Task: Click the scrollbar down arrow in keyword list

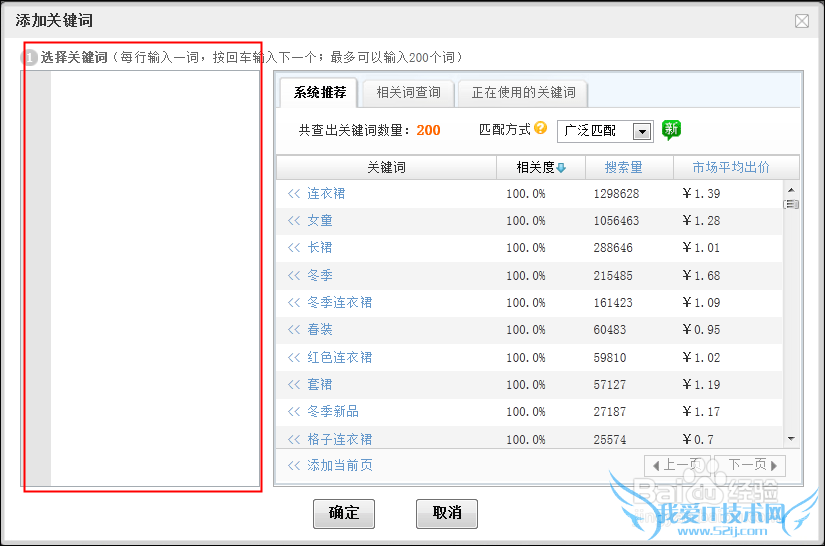Action: tap(791, 439)
